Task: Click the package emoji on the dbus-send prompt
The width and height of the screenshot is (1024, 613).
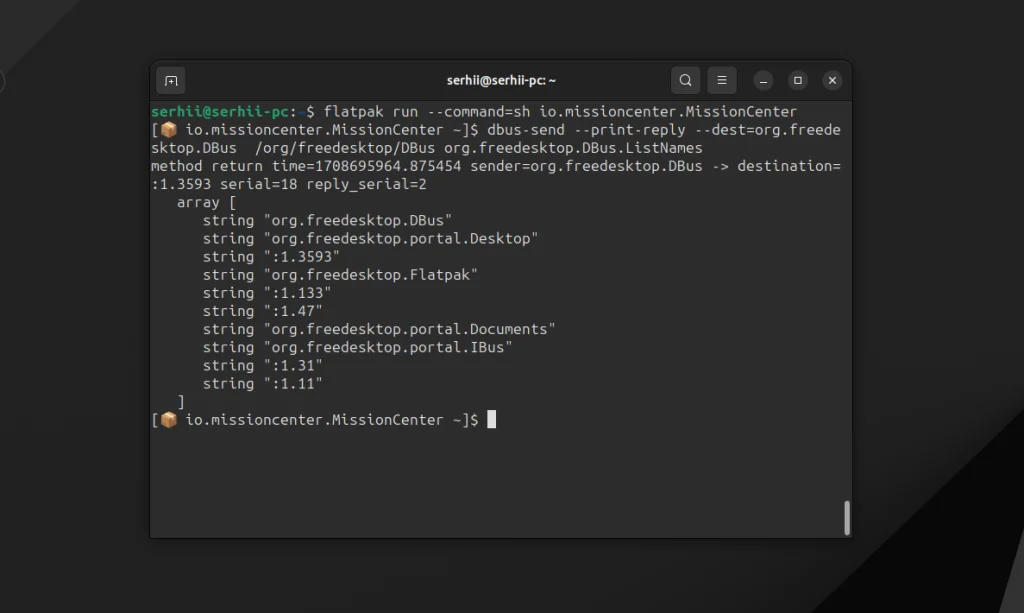Action: pyautogui.click(x=169, y=130)
